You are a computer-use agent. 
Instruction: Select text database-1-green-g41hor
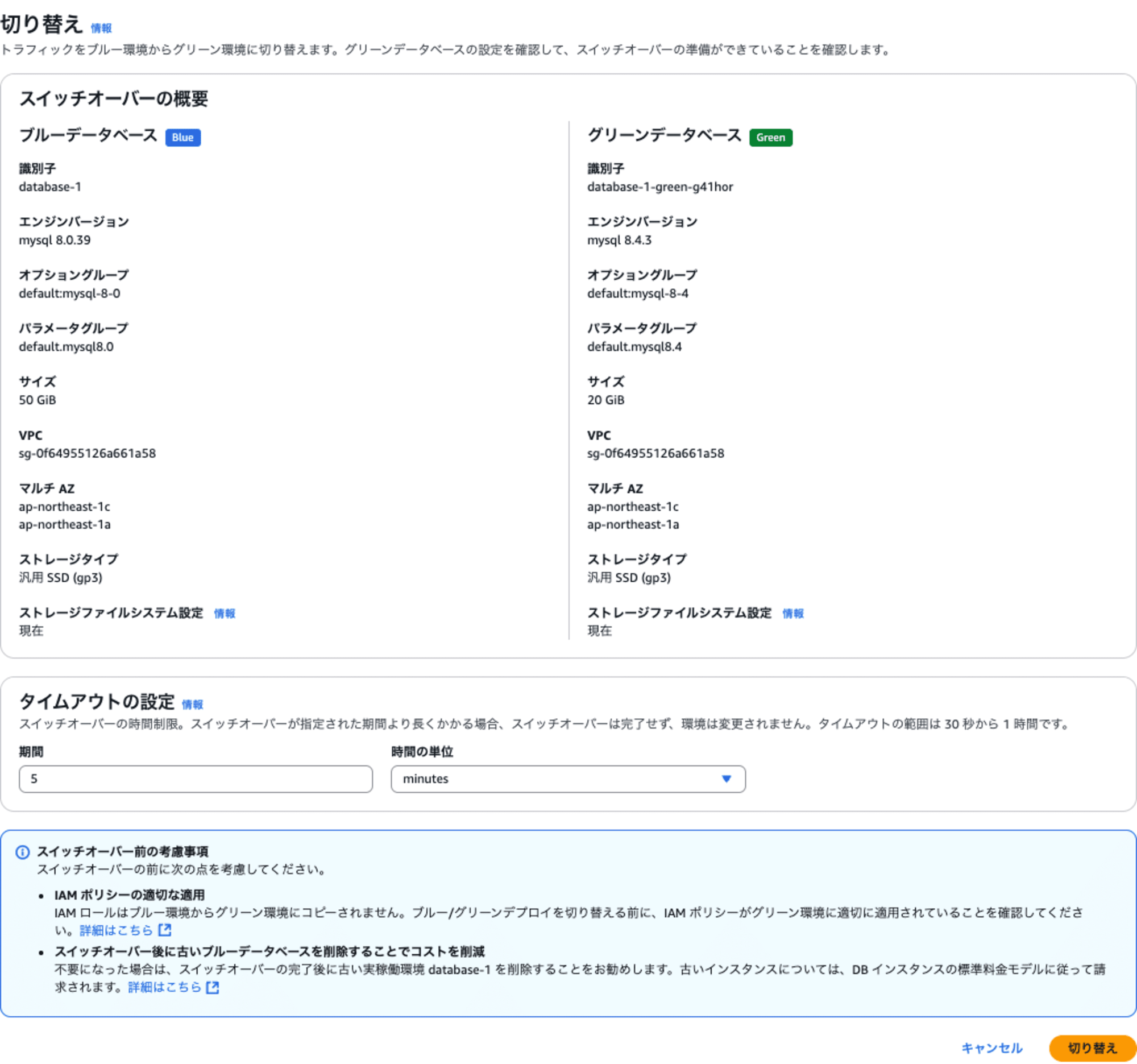point(660,187)
